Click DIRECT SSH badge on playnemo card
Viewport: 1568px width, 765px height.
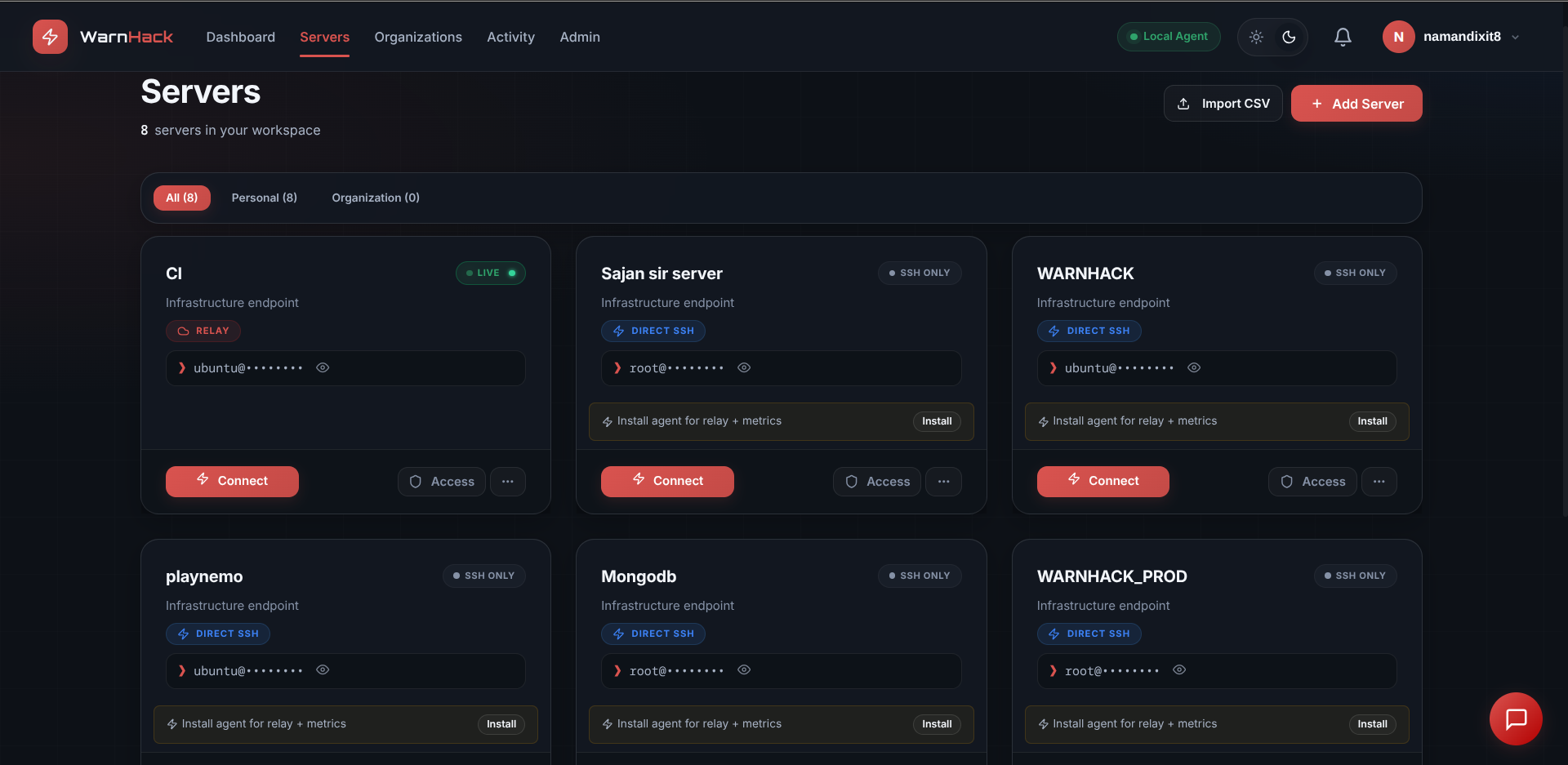(x=218, y=634)
